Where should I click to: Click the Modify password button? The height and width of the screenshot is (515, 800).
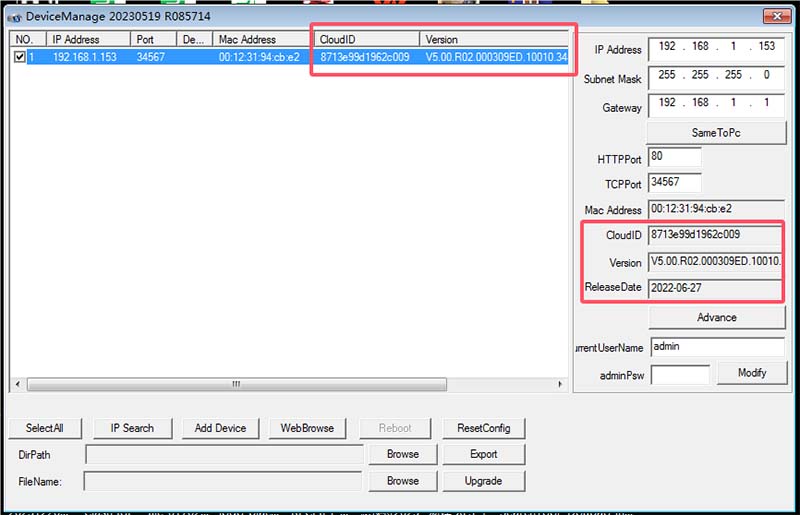751,373
